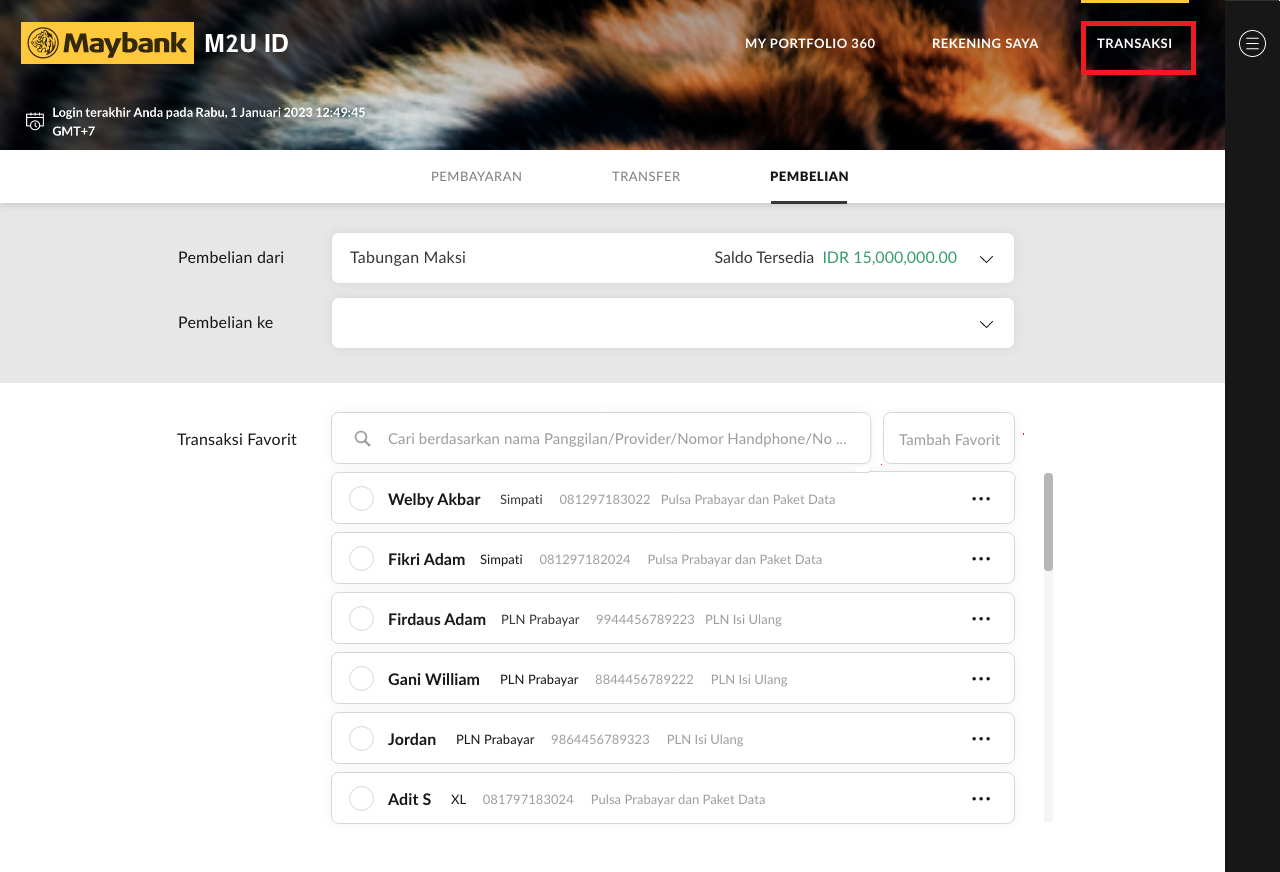Select the Welby Akbar radio button
The width and height of the screenshot is (1280, 872).
(x=361, y=499)
